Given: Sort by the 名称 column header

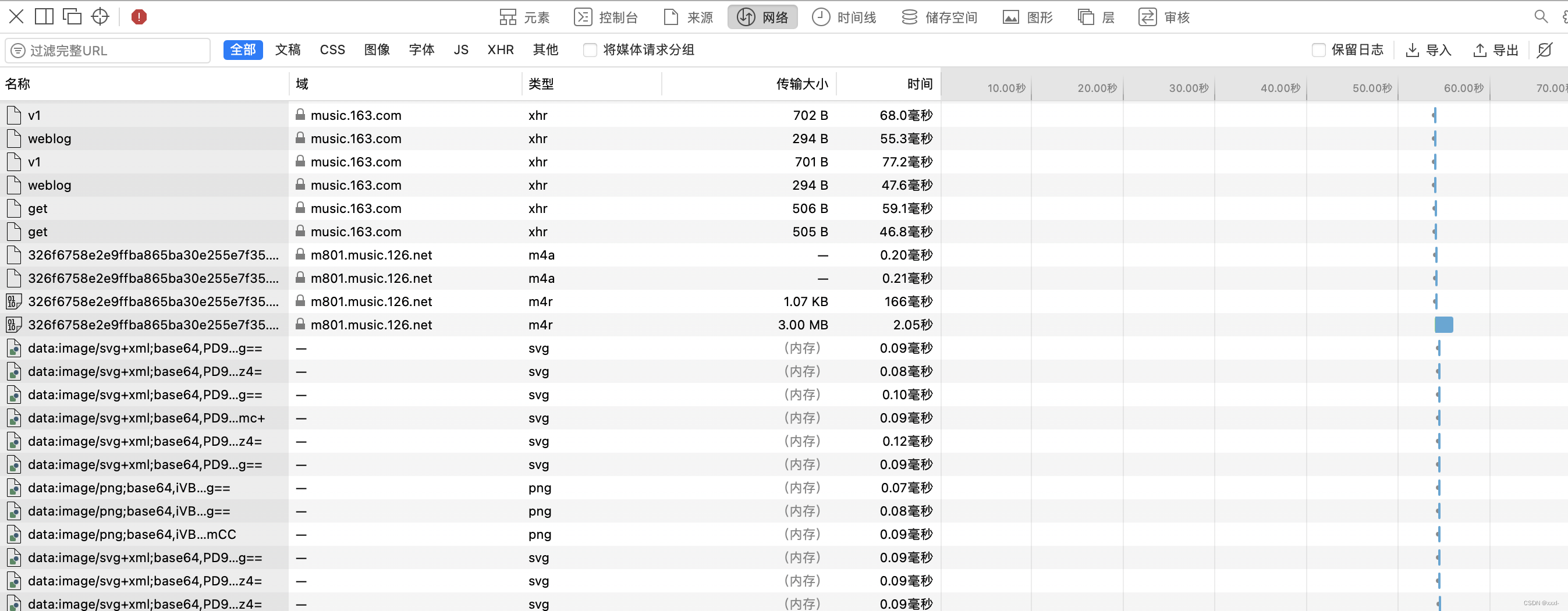Looking at the screenshot, I should click(x=144, y=84).
